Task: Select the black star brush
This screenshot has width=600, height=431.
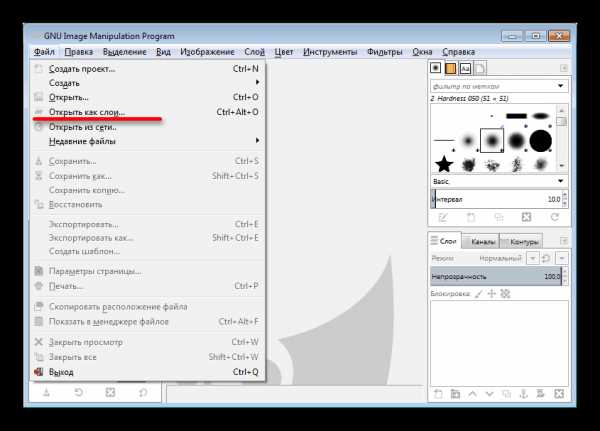Action: point(444,164)
